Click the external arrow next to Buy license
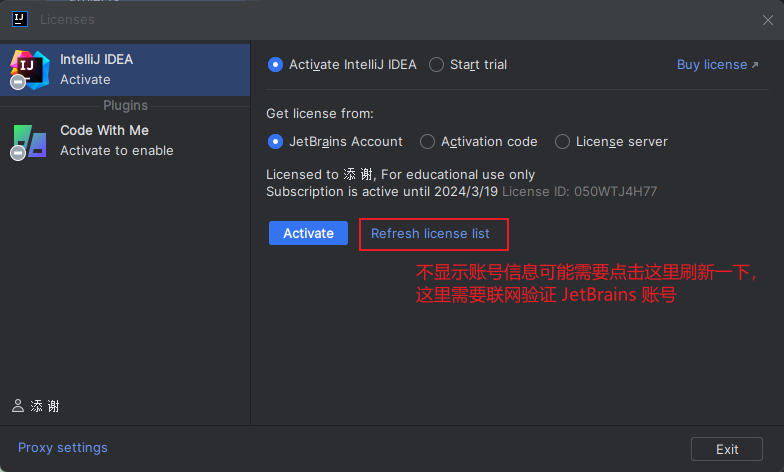This screenshot has height=472, width=784. click(755, 65)
